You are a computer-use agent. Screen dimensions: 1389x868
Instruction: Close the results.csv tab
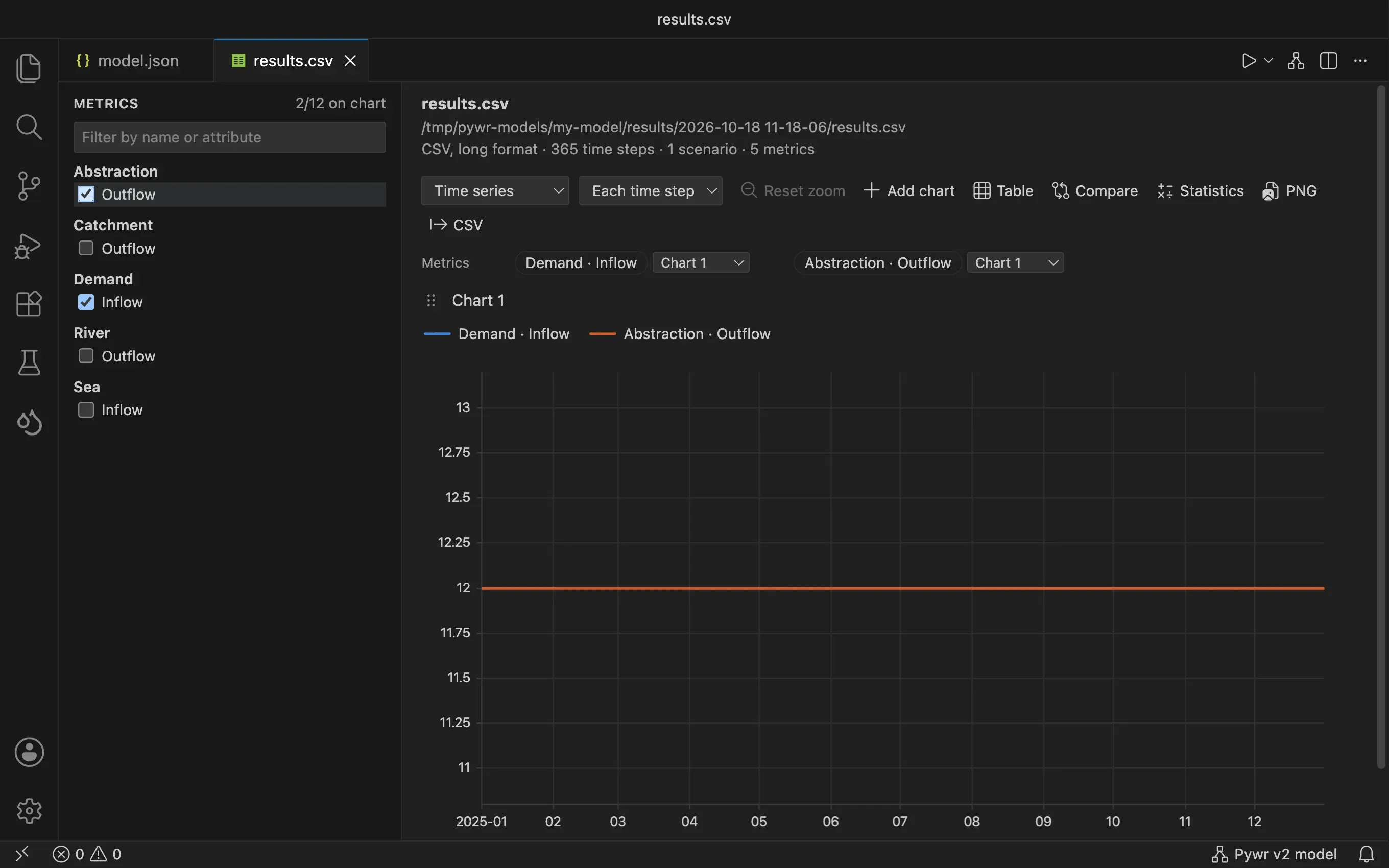tap(350, 61)
